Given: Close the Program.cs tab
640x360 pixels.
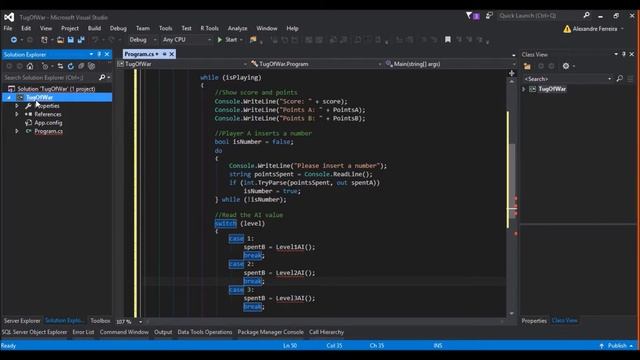Looking at the screenshot, I should [x=172, y=54].
